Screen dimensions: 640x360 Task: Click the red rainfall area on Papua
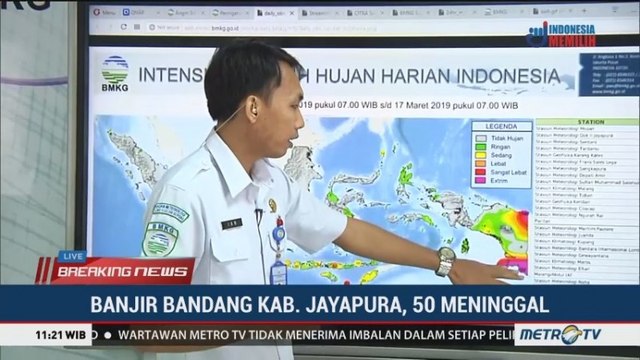[x=522, y=220]
